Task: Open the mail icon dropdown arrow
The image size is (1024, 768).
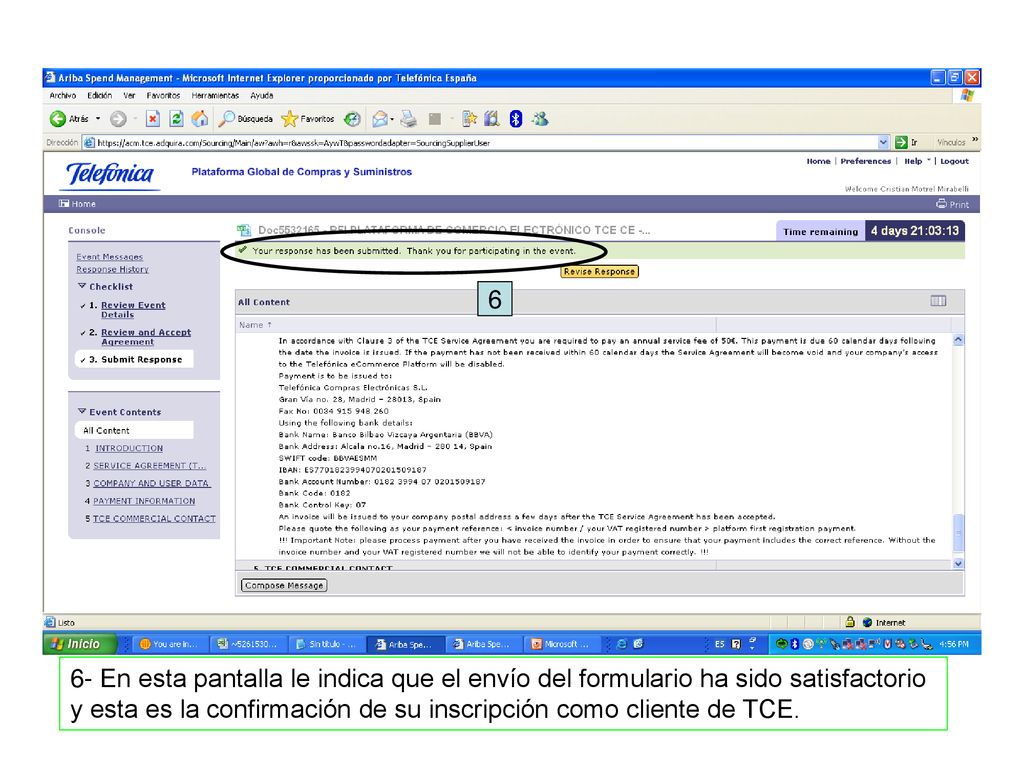Action: click(x=392, y=119)
